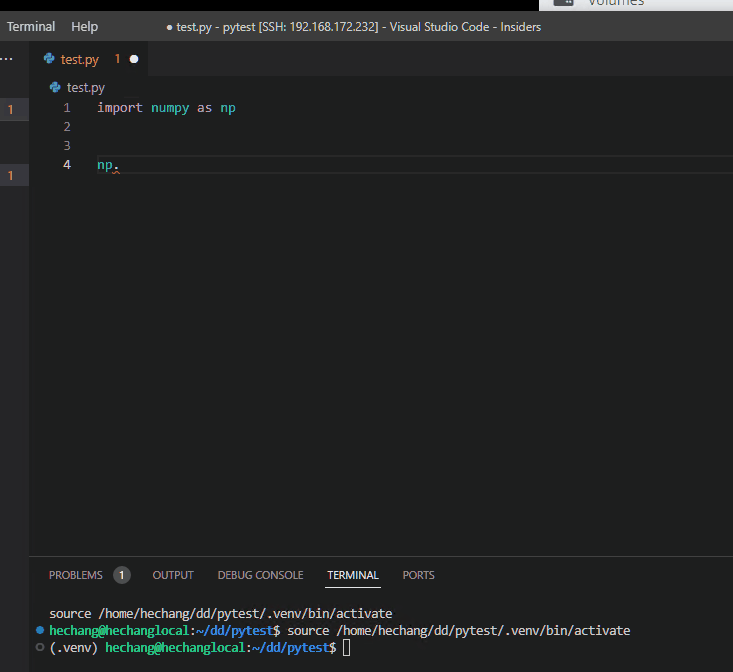Click line number 2 in gutter
Viewport: 733px width, 672px height.
tap(67, 127)
